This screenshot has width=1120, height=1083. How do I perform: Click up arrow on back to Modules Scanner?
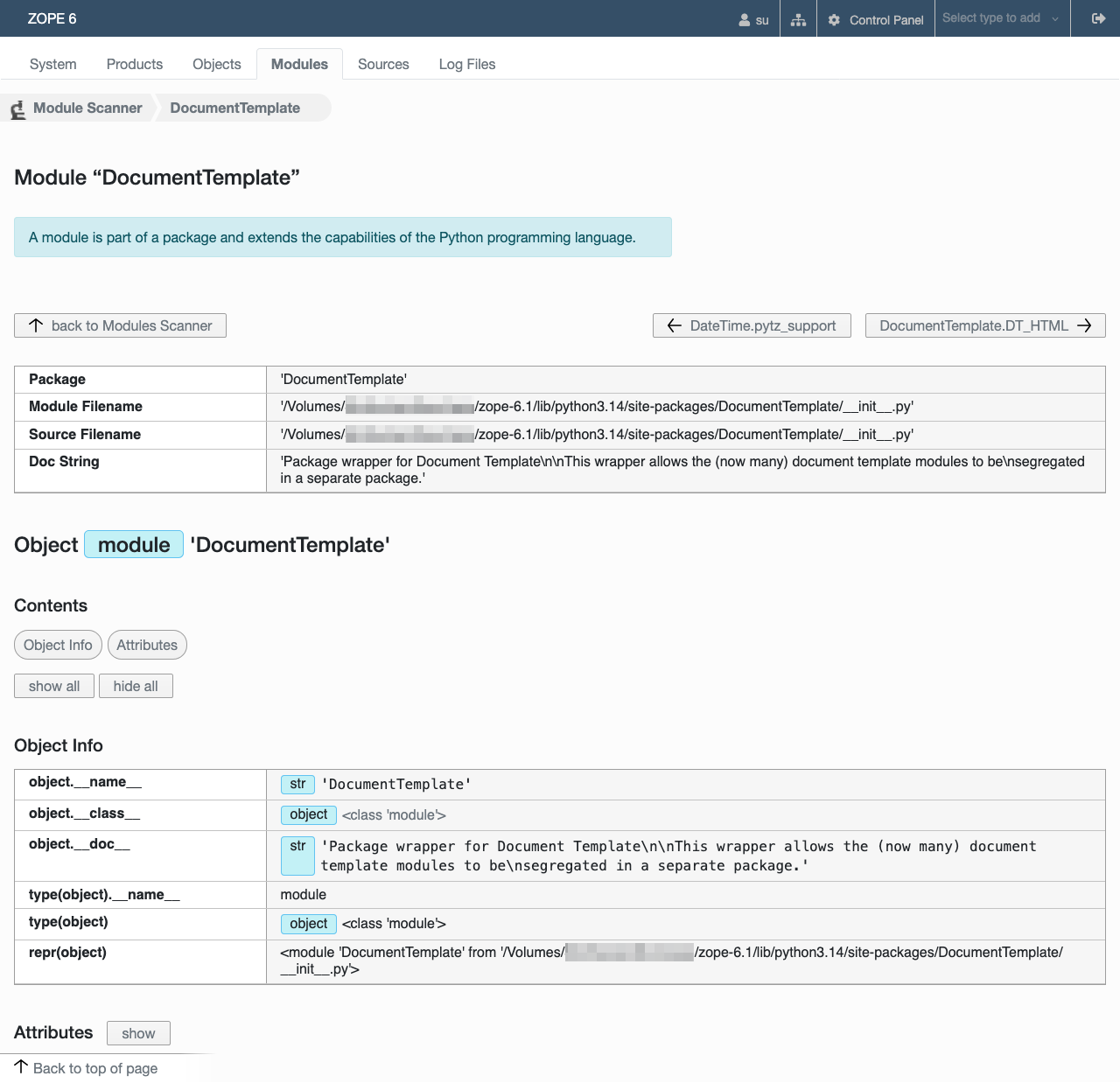click(36, 325)
